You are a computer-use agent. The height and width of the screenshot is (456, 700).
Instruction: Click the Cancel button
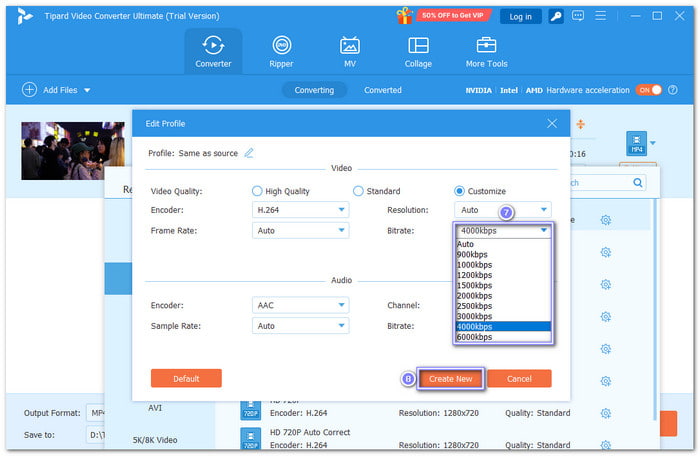(x=519, y=379)
